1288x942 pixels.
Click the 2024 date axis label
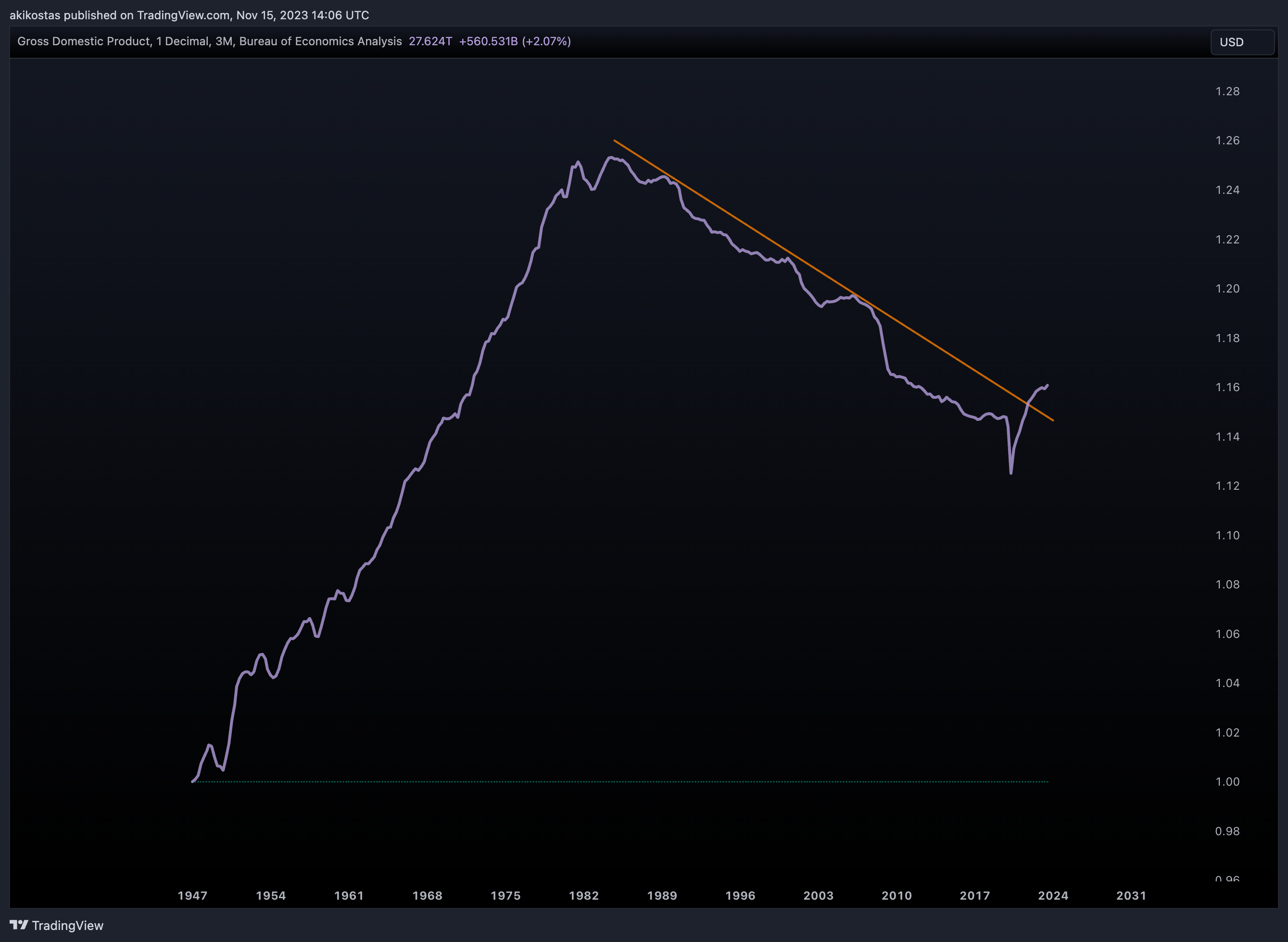[1053, 895]
